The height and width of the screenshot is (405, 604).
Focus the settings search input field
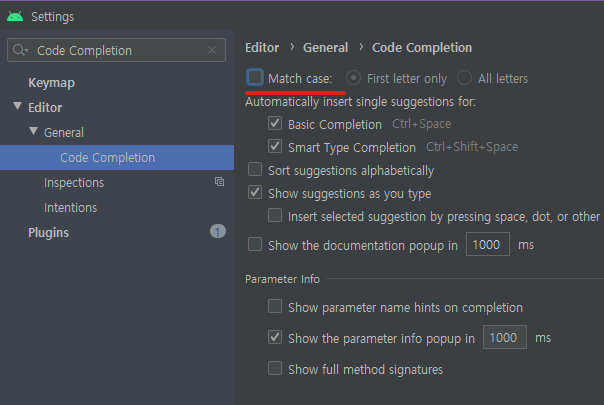[x=116, y=50]
